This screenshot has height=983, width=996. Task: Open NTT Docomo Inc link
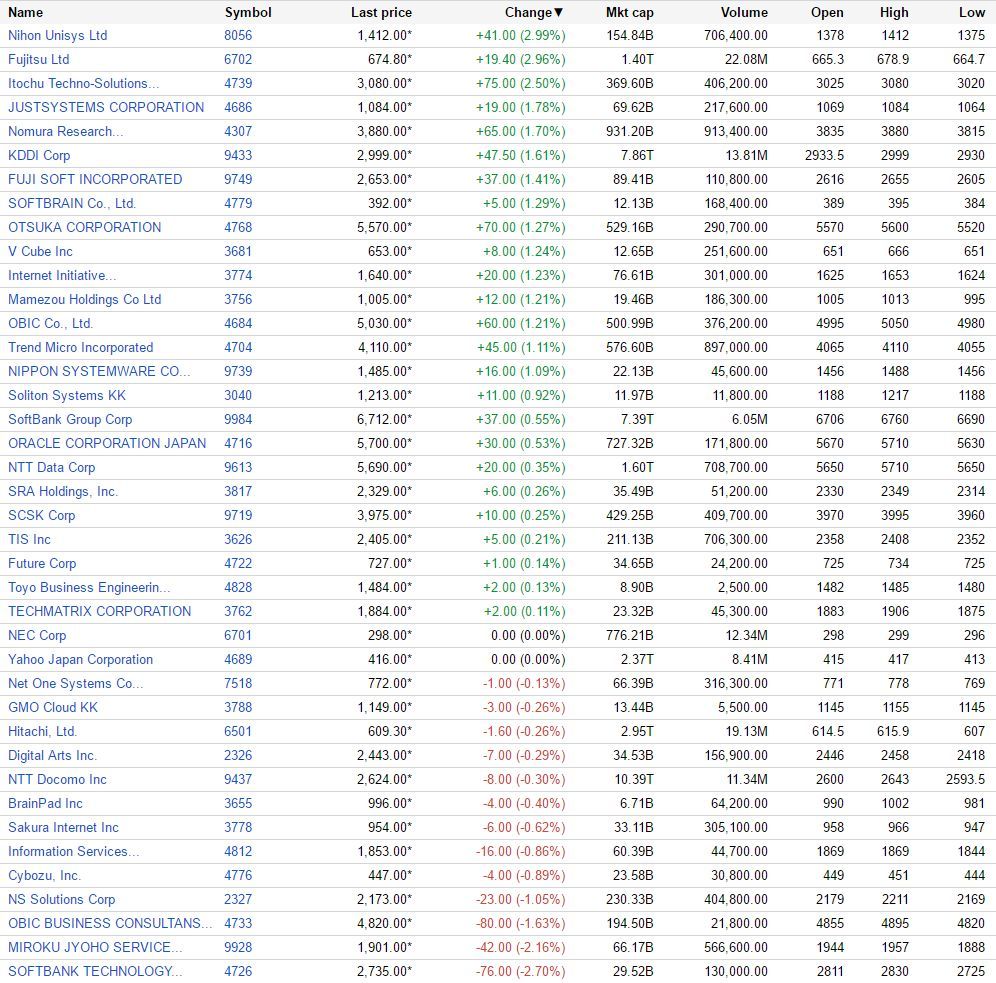tap(57, 780)
